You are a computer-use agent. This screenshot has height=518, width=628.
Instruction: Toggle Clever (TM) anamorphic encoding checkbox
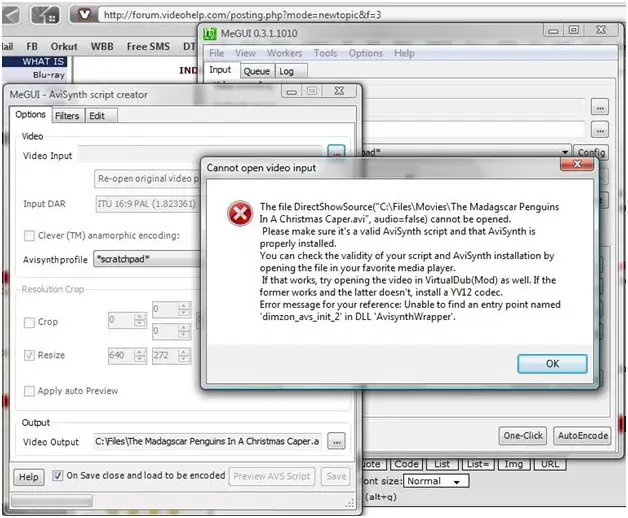tap(29, 236)
